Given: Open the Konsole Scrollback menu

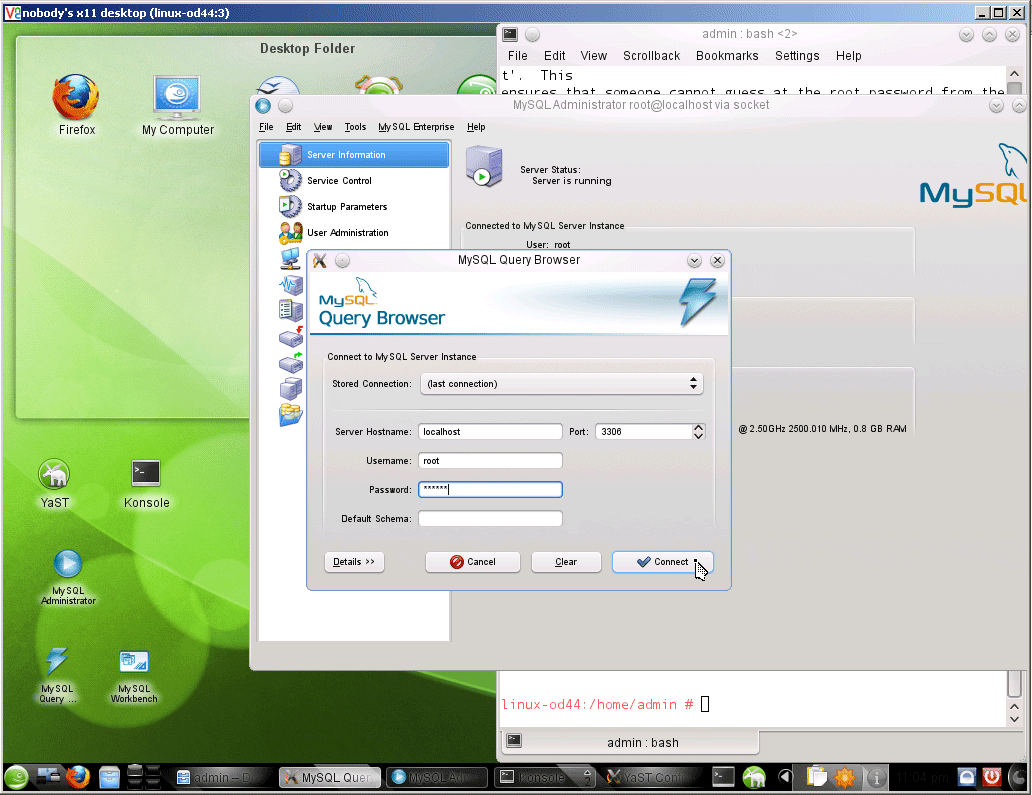Looking at the screenshot, I should [x=651, y=56].
